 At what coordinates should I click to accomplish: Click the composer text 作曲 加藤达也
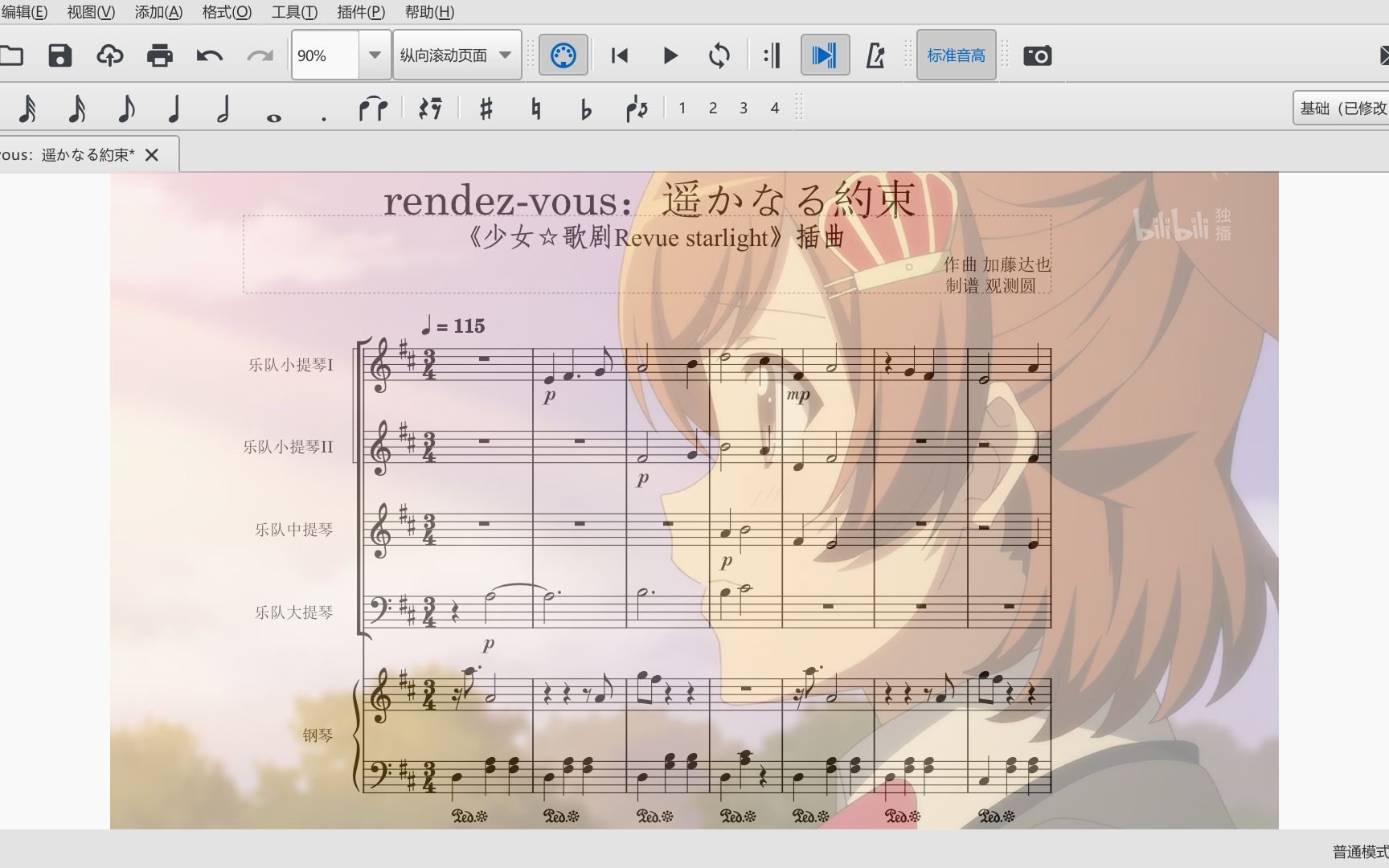997,264
